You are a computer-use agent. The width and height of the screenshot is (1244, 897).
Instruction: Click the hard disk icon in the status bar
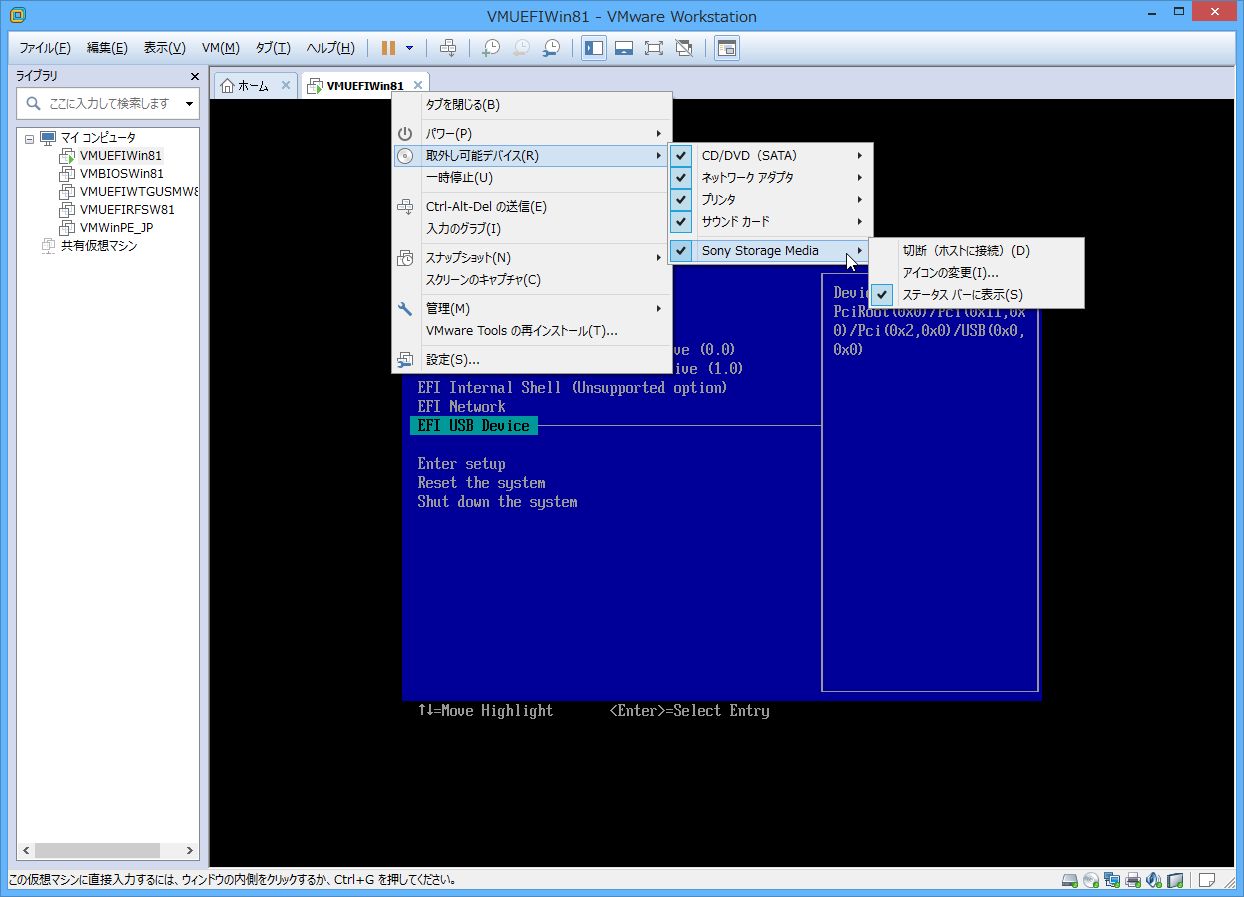tap(1070, 881)
